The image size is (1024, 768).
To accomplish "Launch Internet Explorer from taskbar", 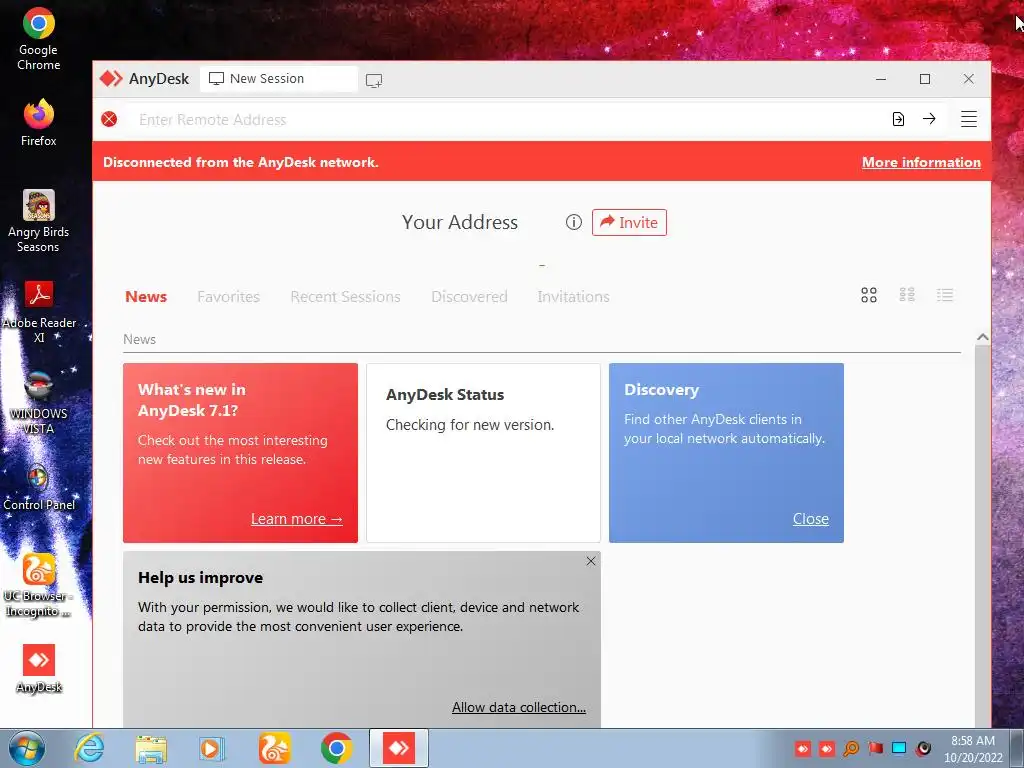I will [x=89, y=748].
